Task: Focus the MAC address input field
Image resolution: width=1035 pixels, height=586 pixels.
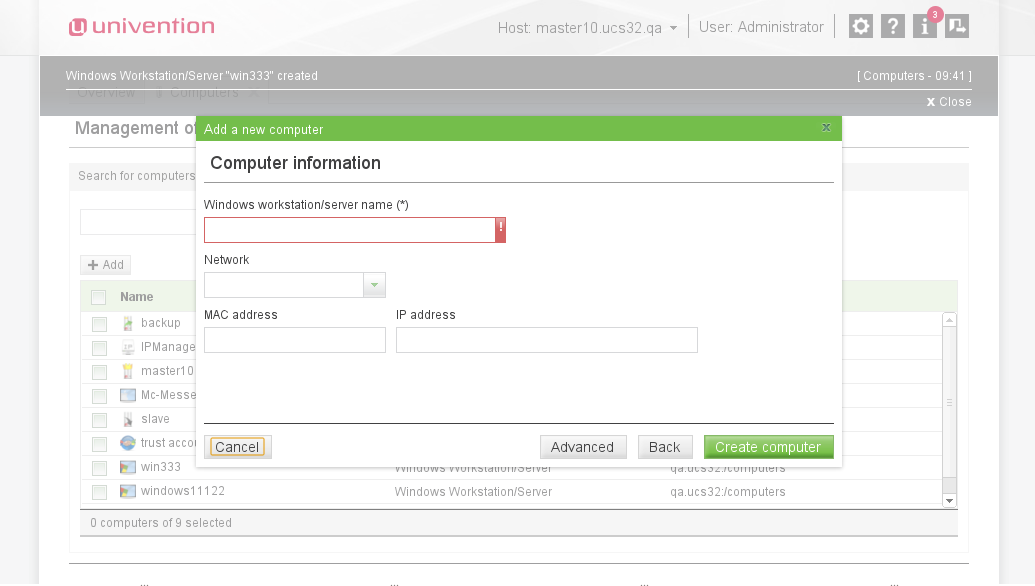Action: pyautogui.click(x=294, y=340)
